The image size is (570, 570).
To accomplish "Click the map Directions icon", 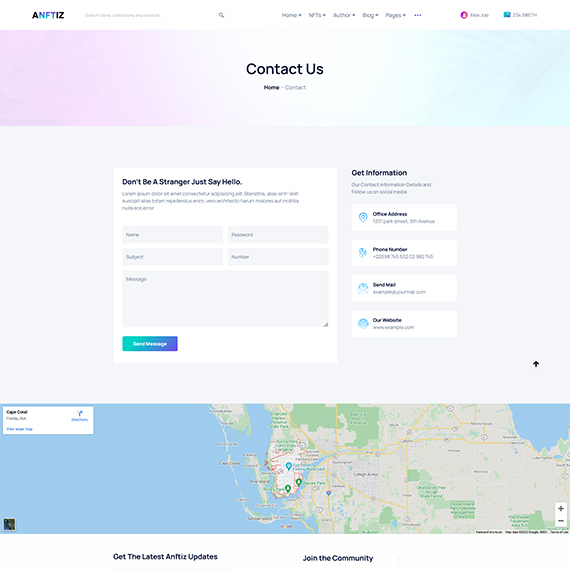I will [80, 413].
